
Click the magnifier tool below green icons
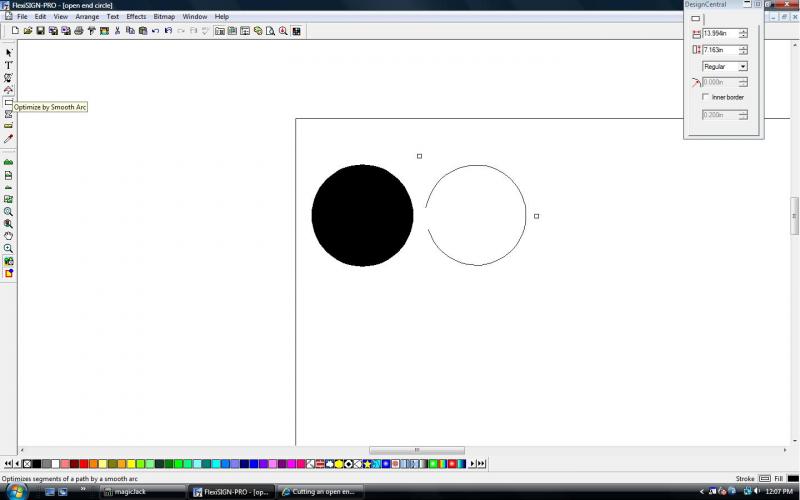coord(8,212)
